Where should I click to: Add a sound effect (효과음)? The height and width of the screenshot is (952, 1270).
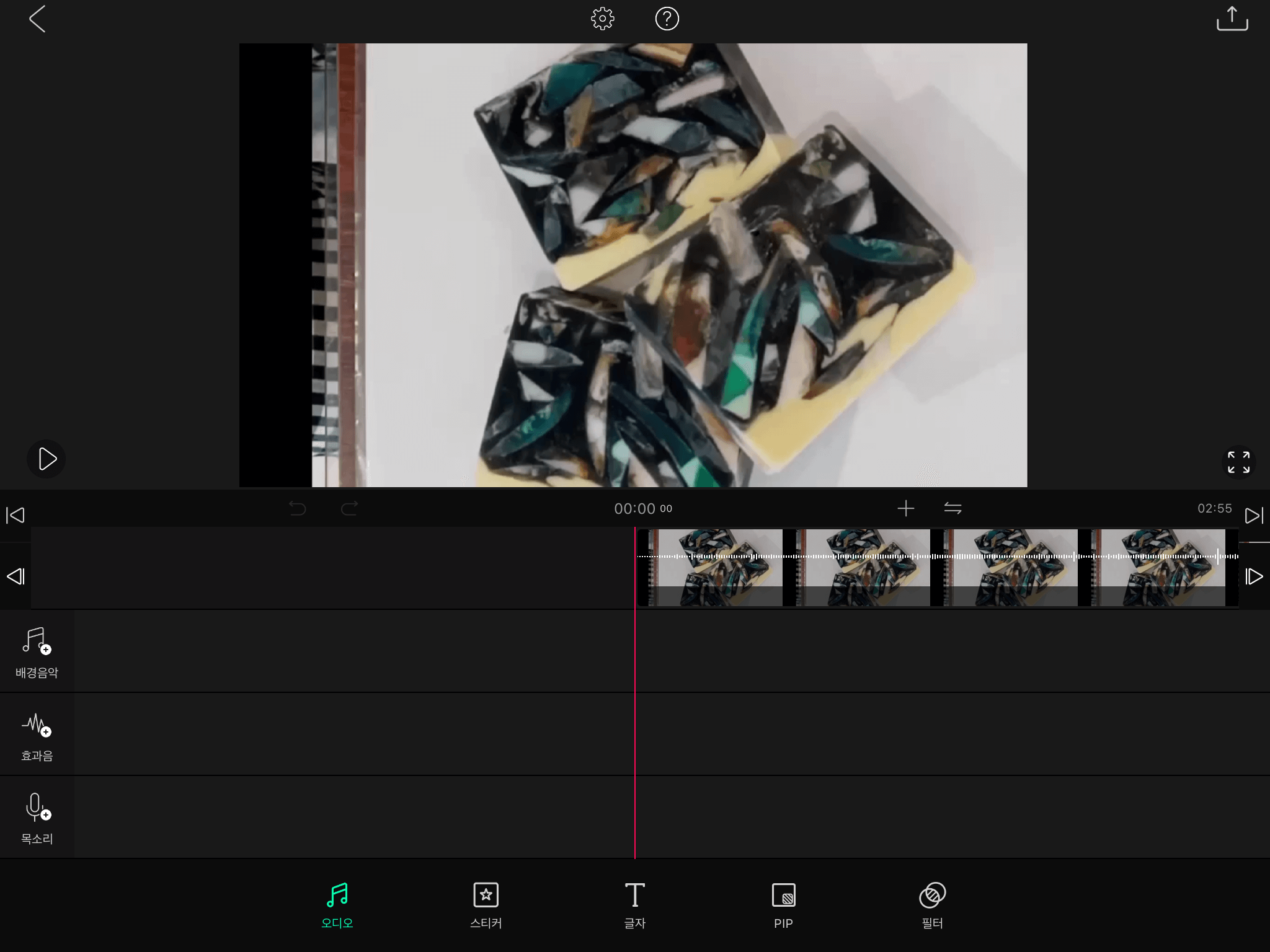click(x=37, y=734)
